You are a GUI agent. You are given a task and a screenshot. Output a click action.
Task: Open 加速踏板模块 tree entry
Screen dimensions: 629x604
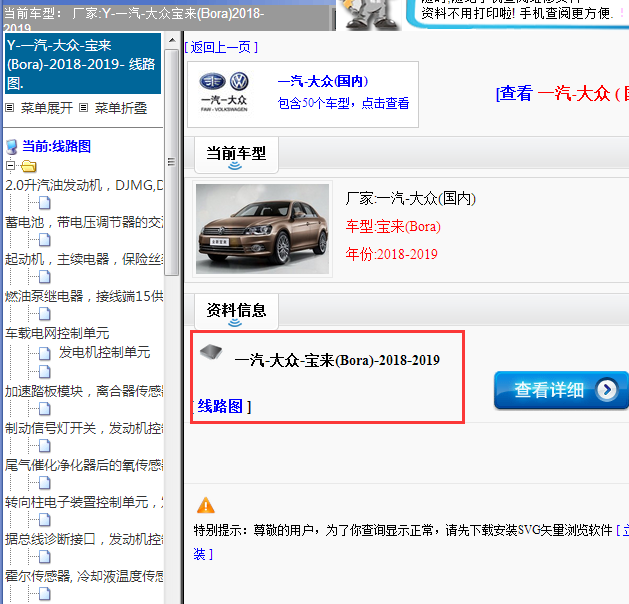click(84, 391)
